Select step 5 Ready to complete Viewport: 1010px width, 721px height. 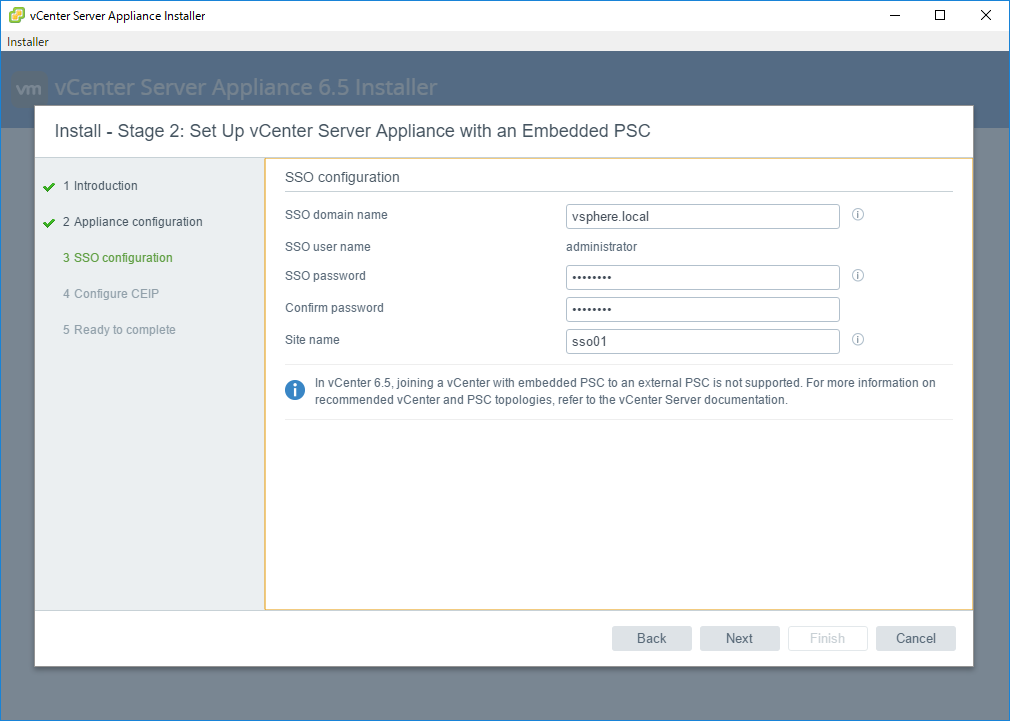(119, 330)
